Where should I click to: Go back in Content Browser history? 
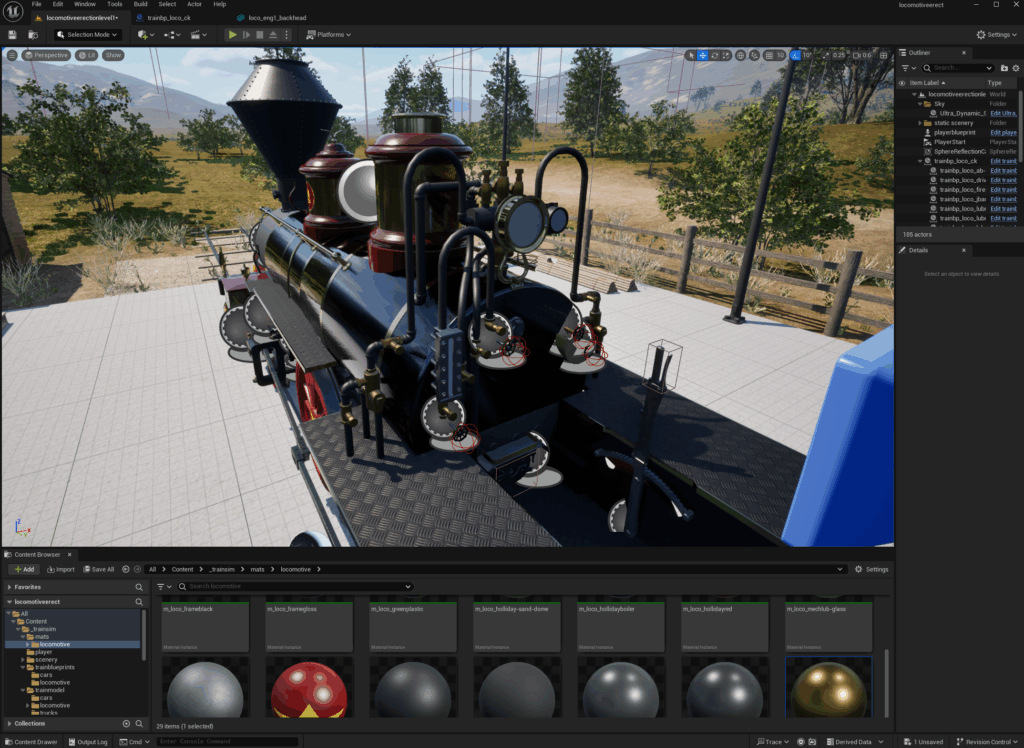126,570
